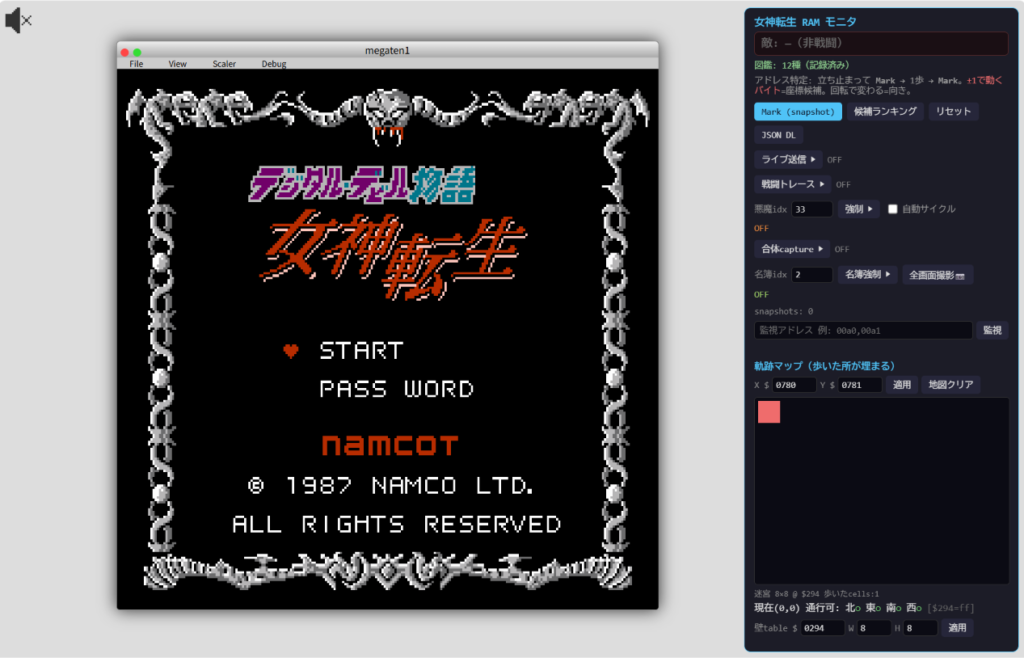
Task: Click the 監視 watch button
Action: coord(992,330)
